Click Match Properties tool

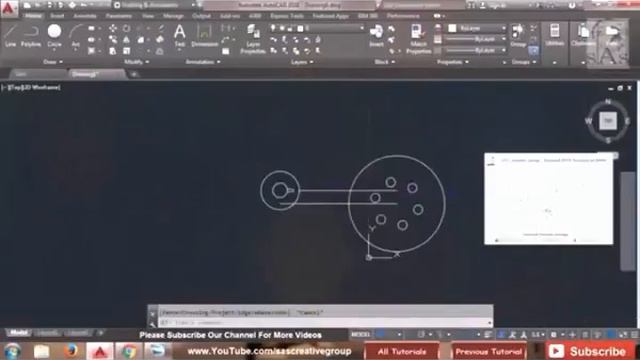point(418,39)
